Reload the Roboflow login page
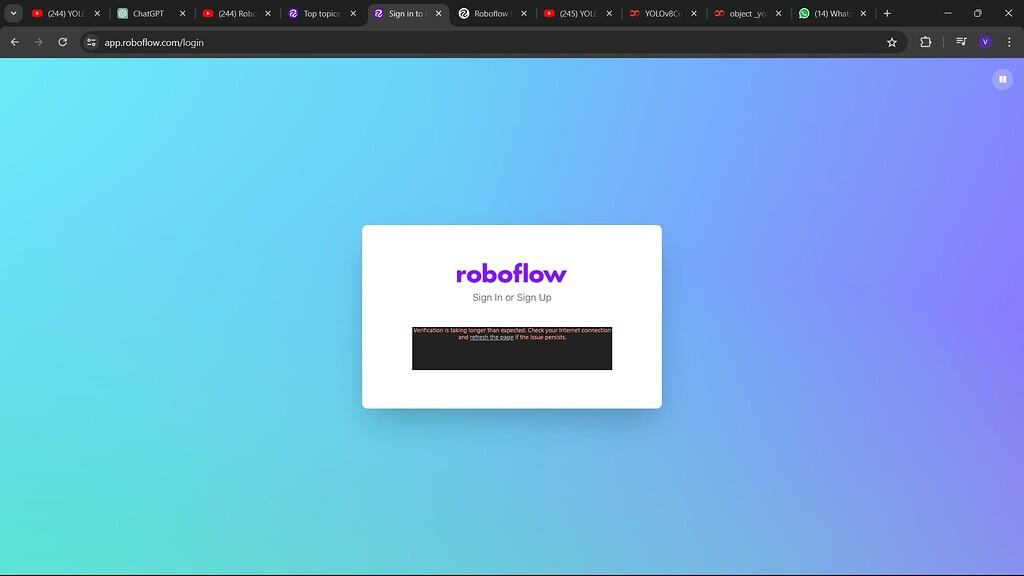This screenshot has height=576, width=1024. 63,42
